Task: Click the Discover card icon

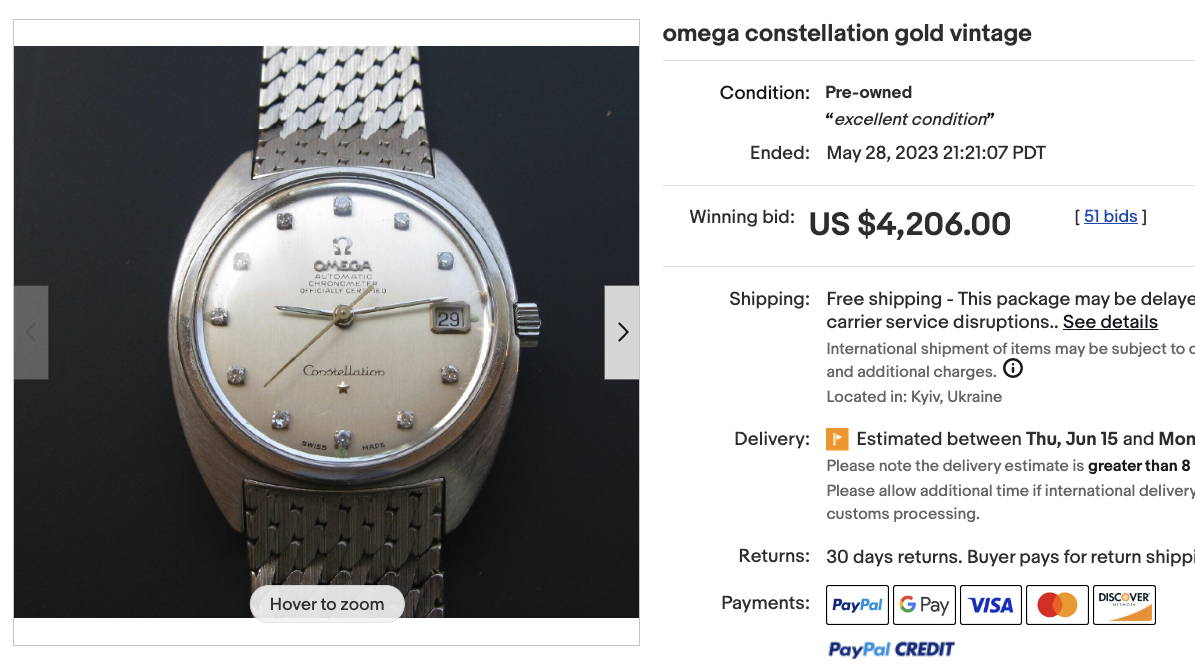Action: pyautogui.click(x=1124, y=605)
